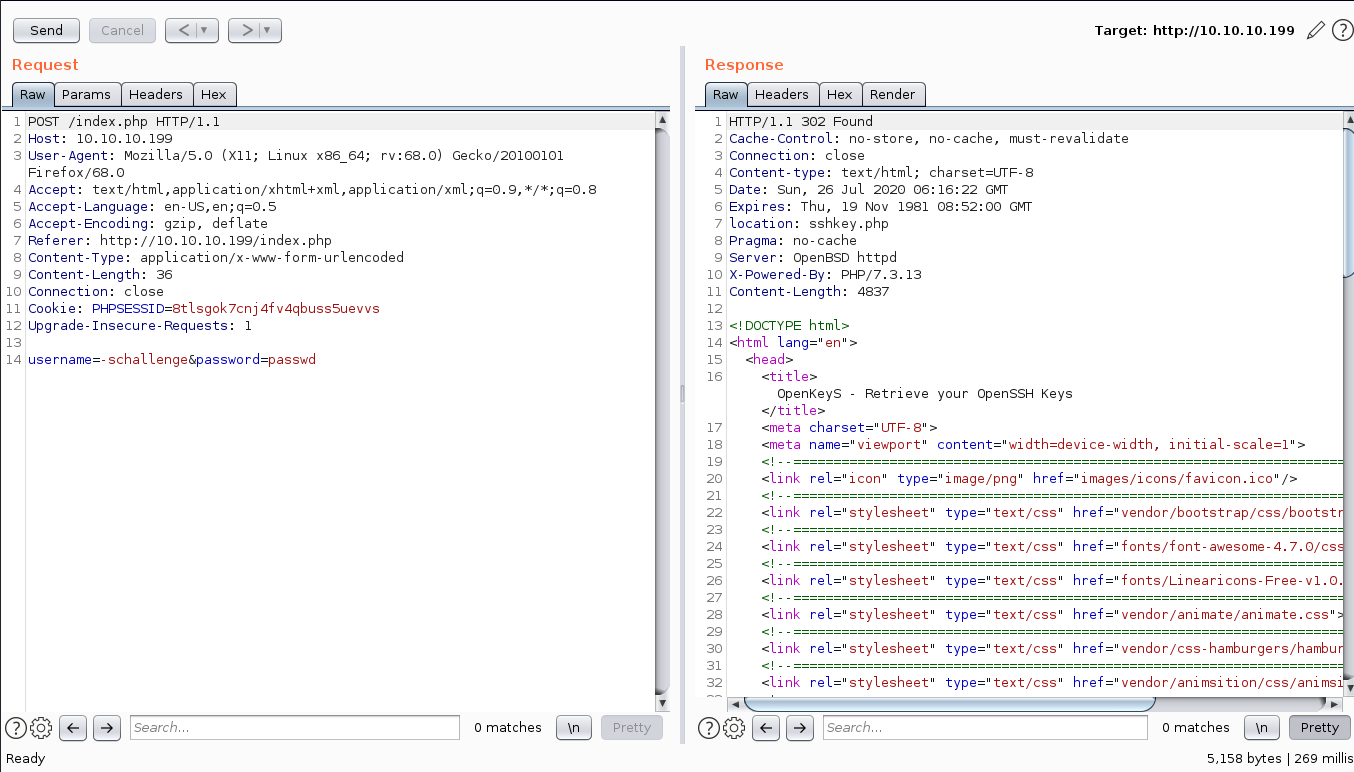Open the Response Hex tab

pos(840,94)
